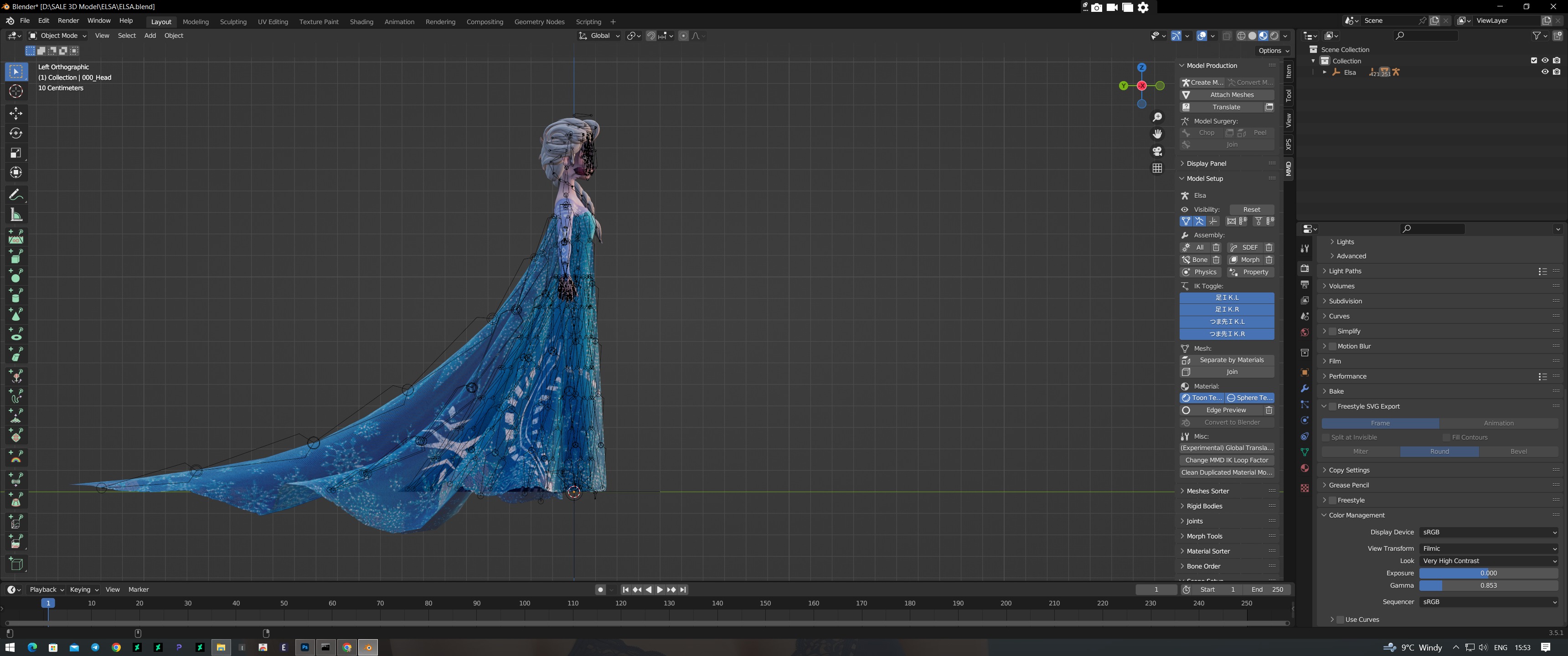
Task: Select the Measure ruler tool
Action: pyautogui.click(x=16, y=215)
